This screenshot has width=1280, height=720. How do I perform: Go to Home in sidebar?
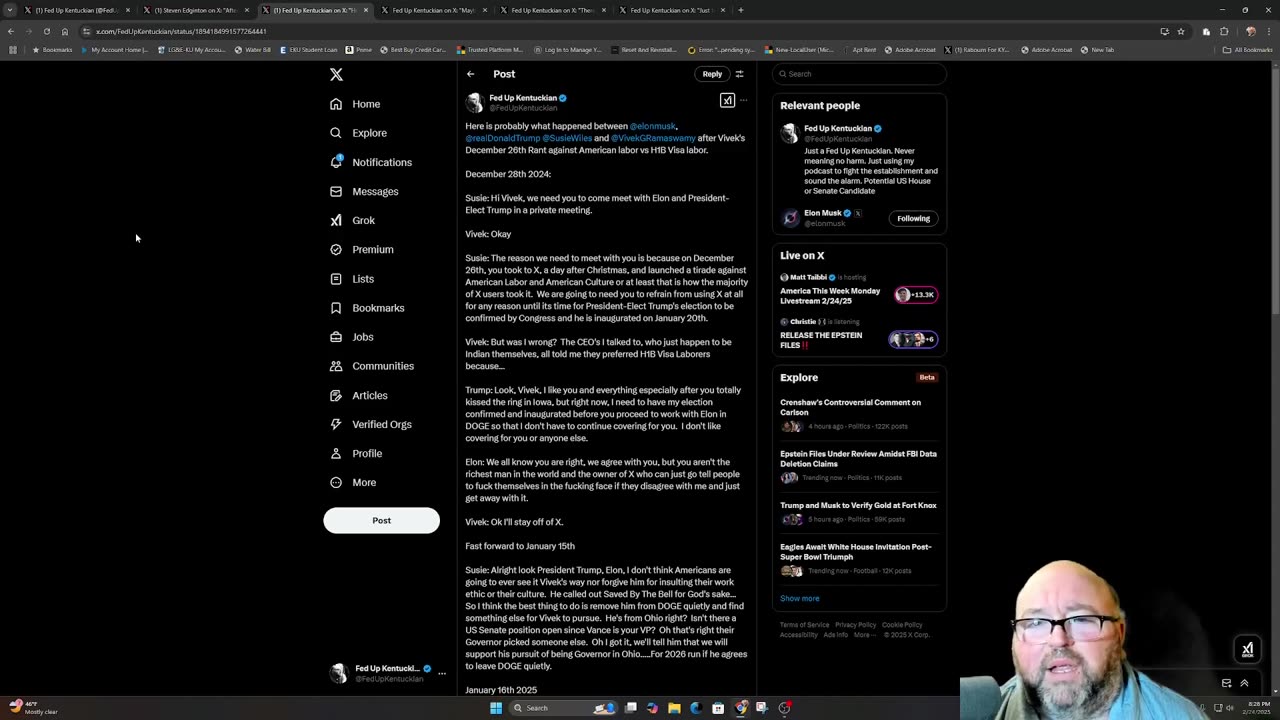[x=355, y=104]
